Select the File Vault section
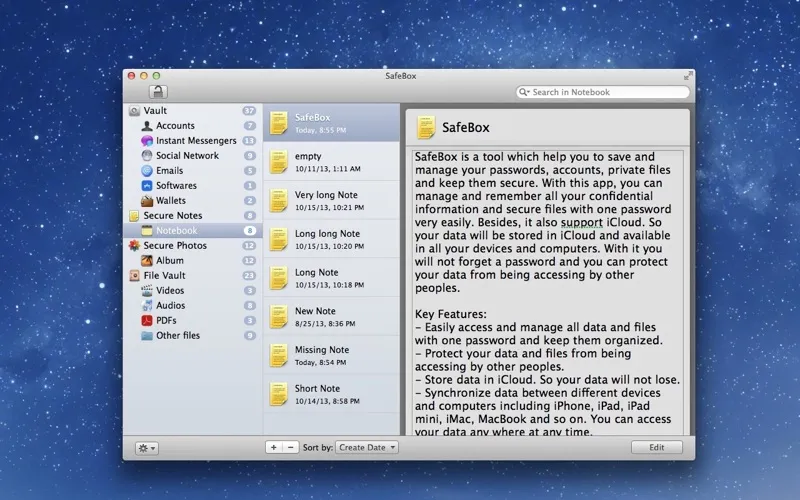This screenshot has width=800, height=500. [x=164, y=276]
